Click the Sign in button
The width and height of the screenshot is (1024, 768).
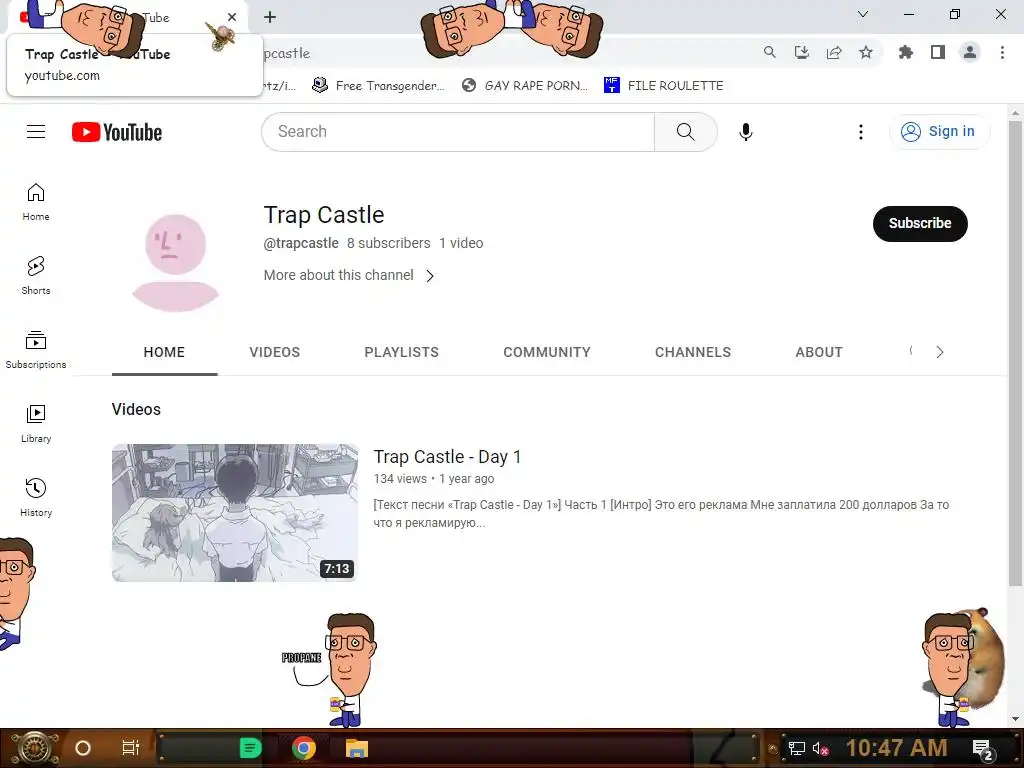coord(939,131)
